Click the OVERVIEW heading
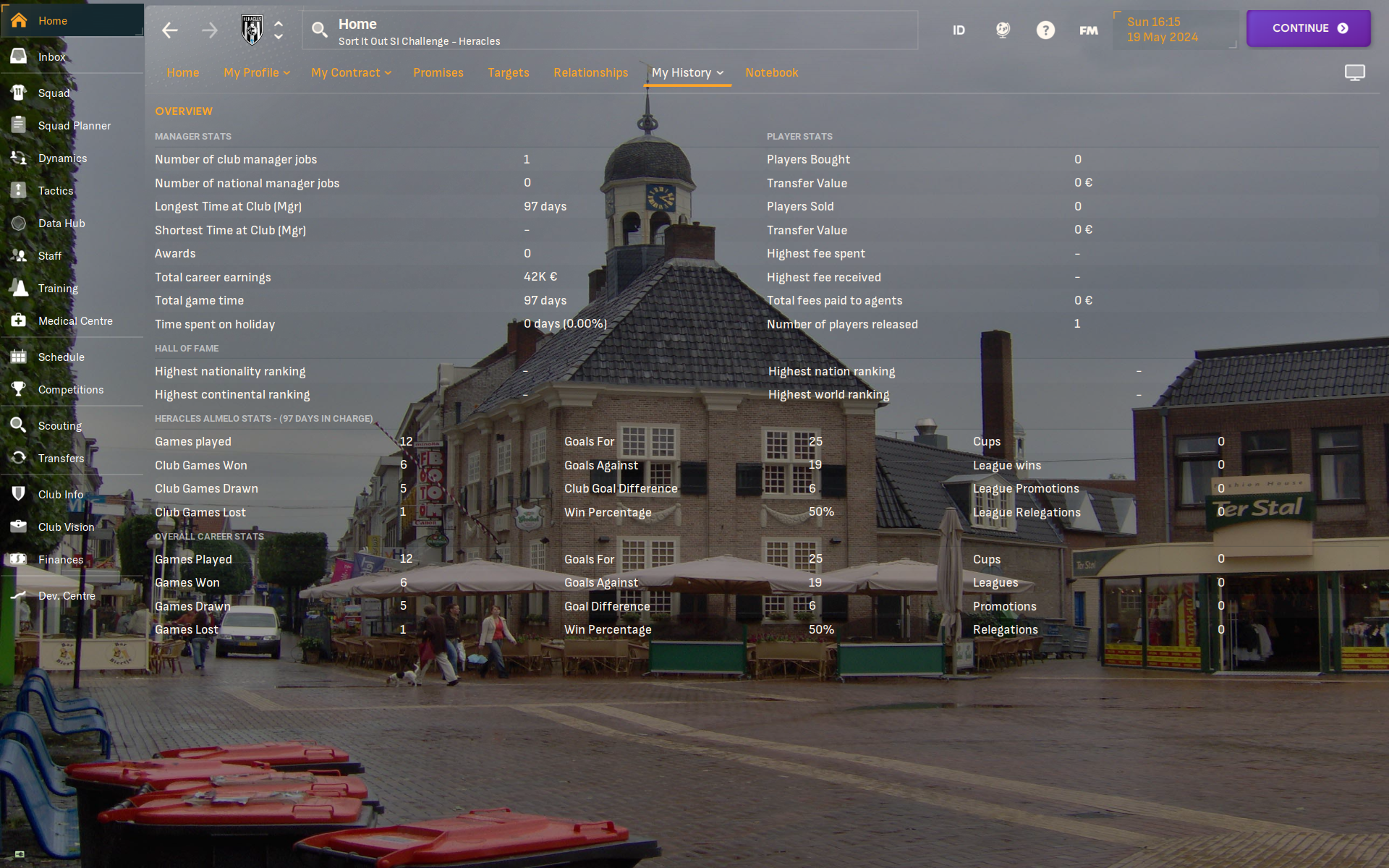 click(184, 111)
